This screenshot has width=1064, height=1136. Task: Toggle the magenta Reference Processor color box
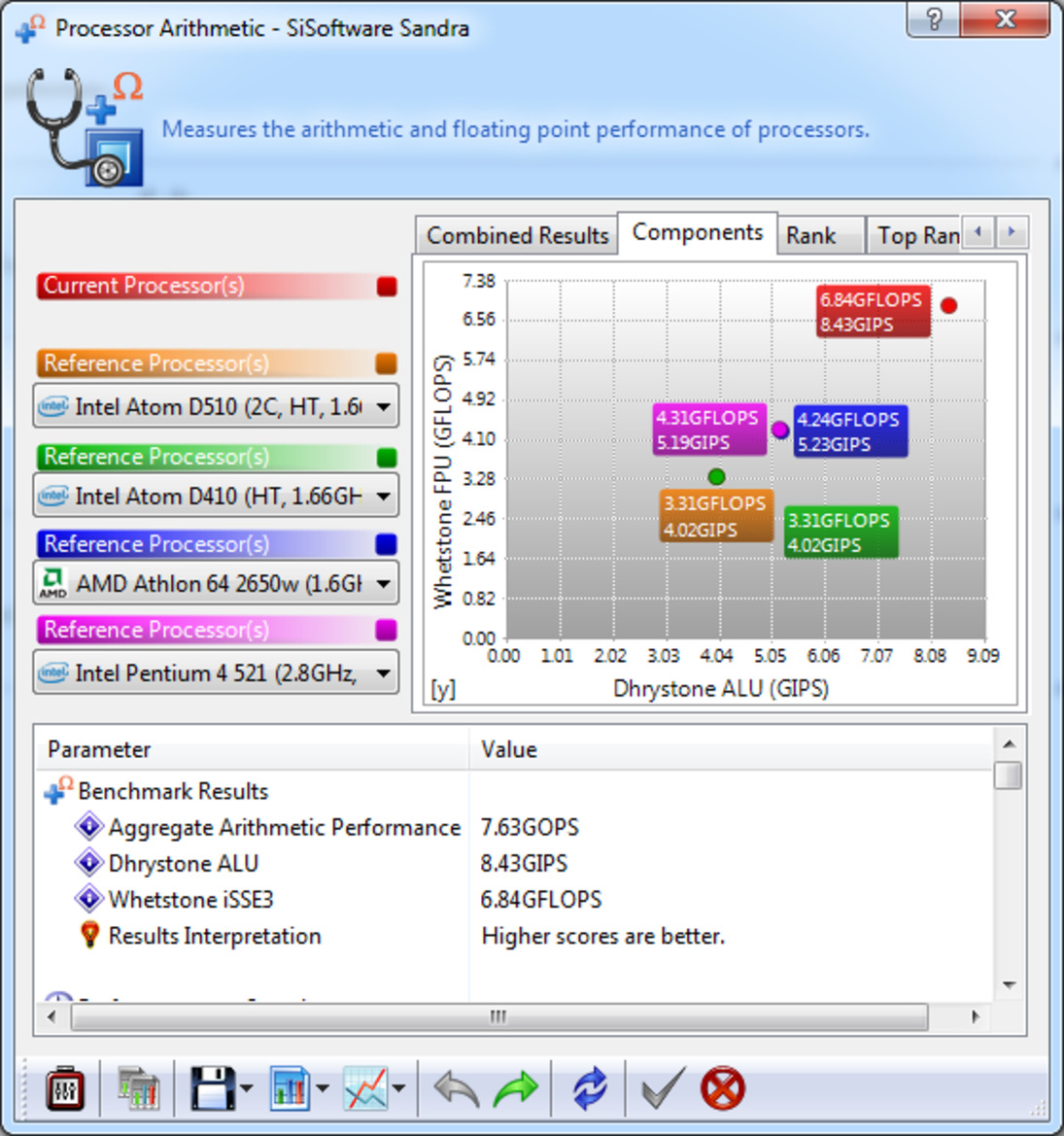(387, 631)
